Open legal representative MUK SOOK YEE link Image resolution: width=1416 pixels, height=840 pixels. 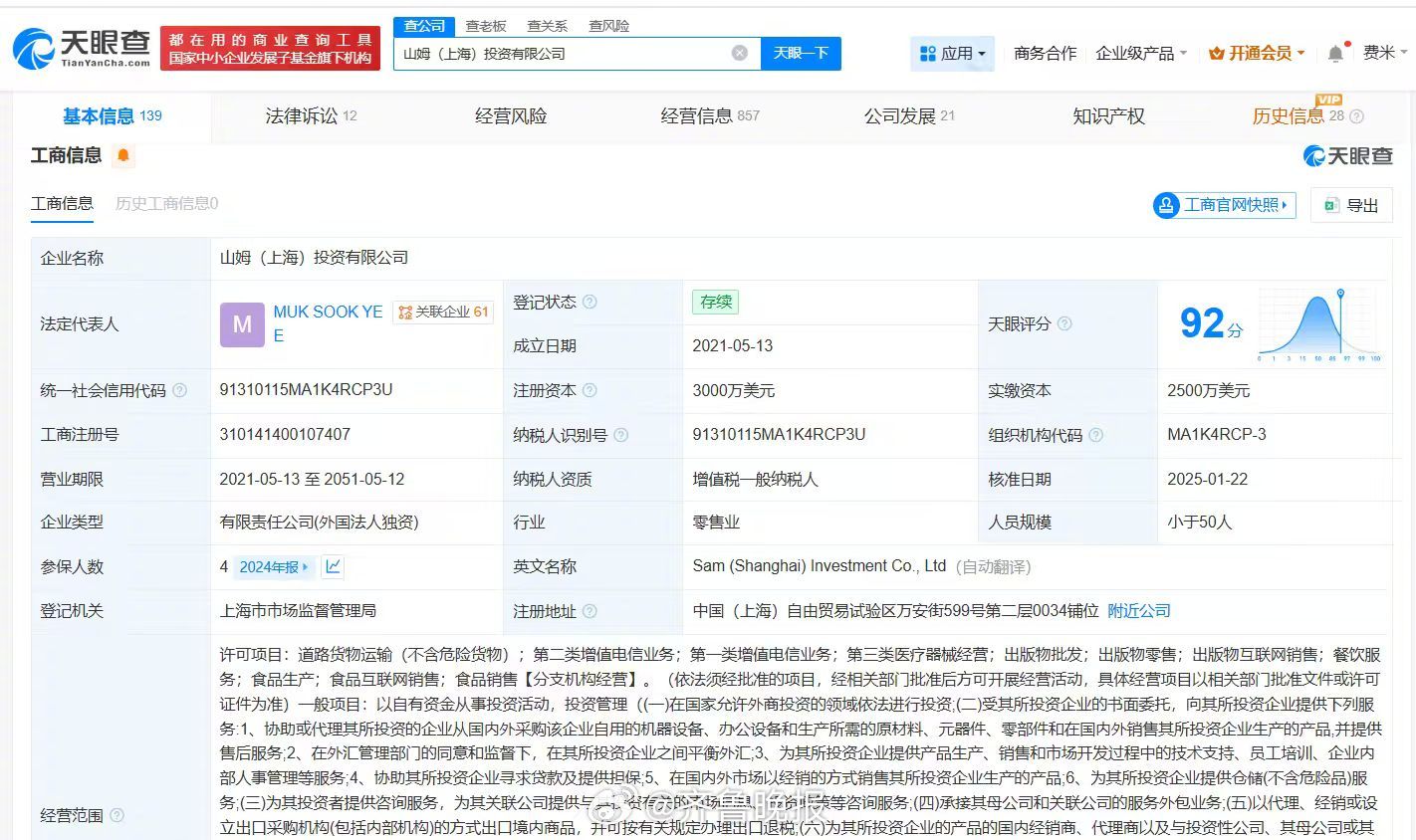pyautogui.click(x=329, y=323)
